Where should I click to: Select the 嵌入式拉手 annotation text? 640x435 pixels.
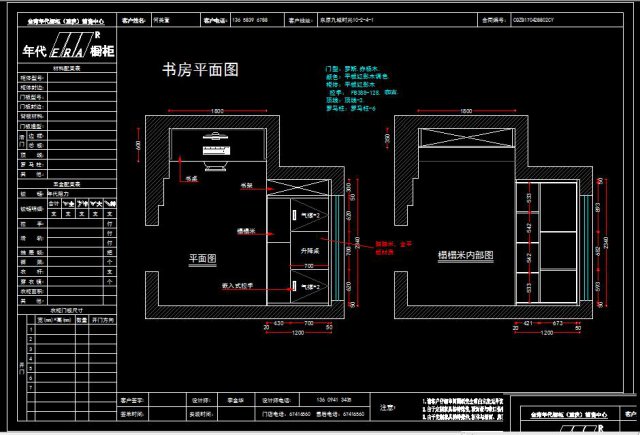click(237, 286)
